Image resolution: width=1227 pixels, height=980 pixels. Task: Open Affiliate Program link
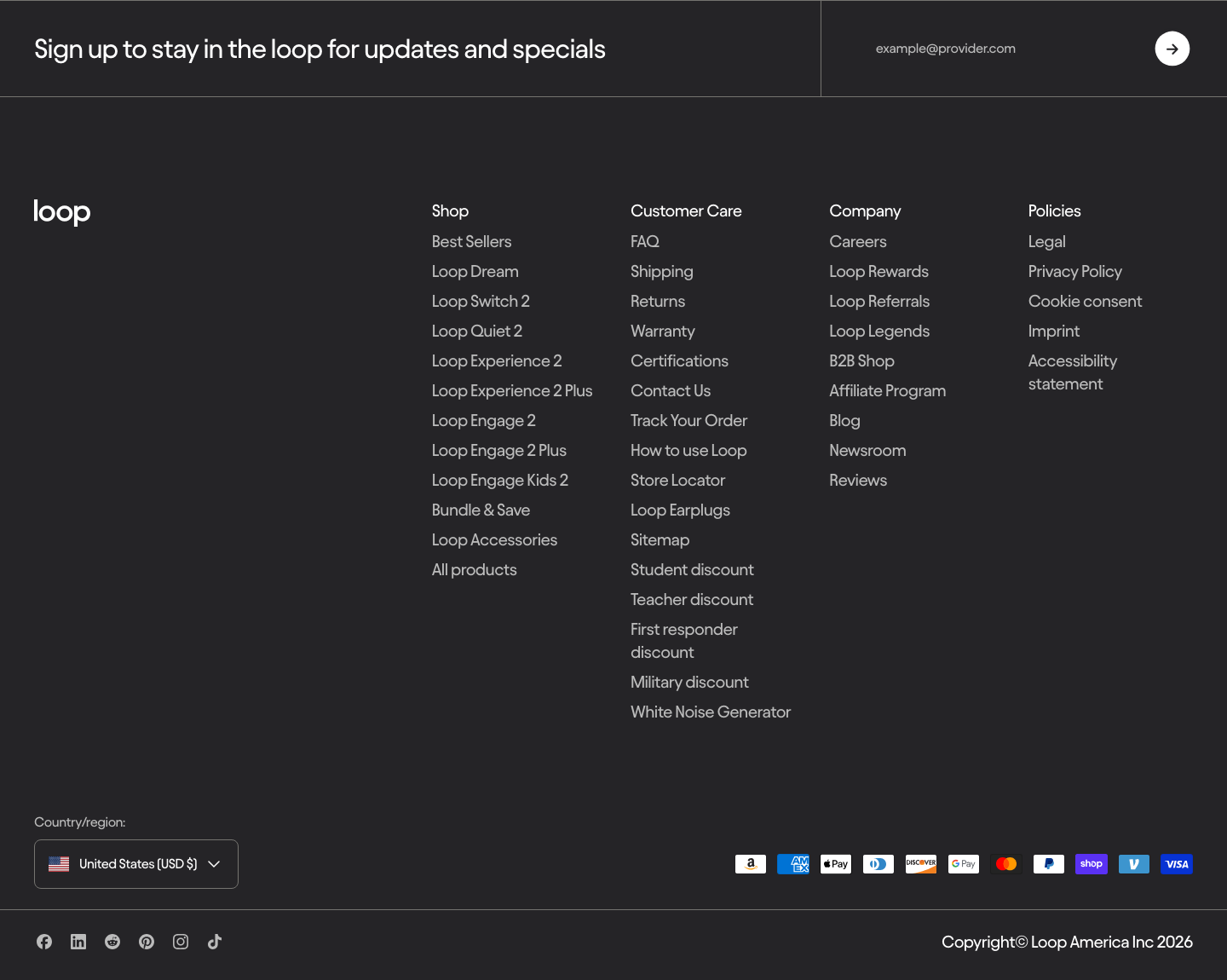888,390
